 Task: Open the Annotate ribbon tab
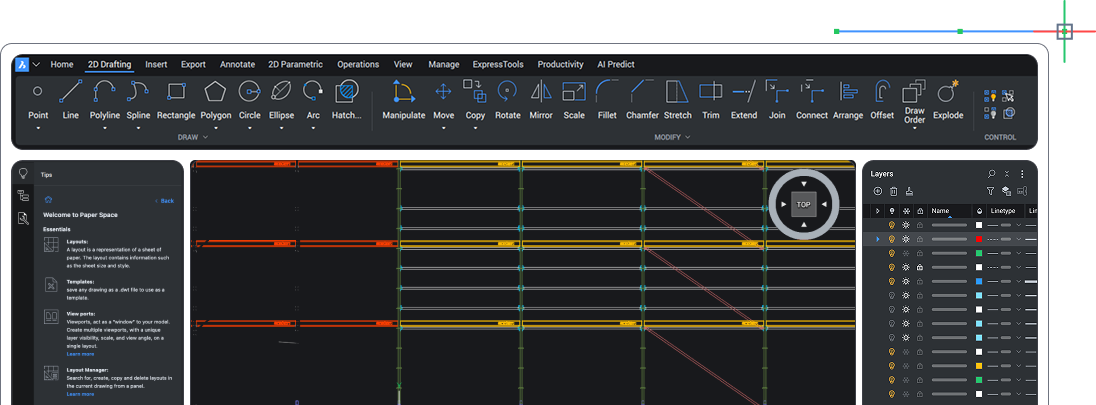[x=237, y=64]
